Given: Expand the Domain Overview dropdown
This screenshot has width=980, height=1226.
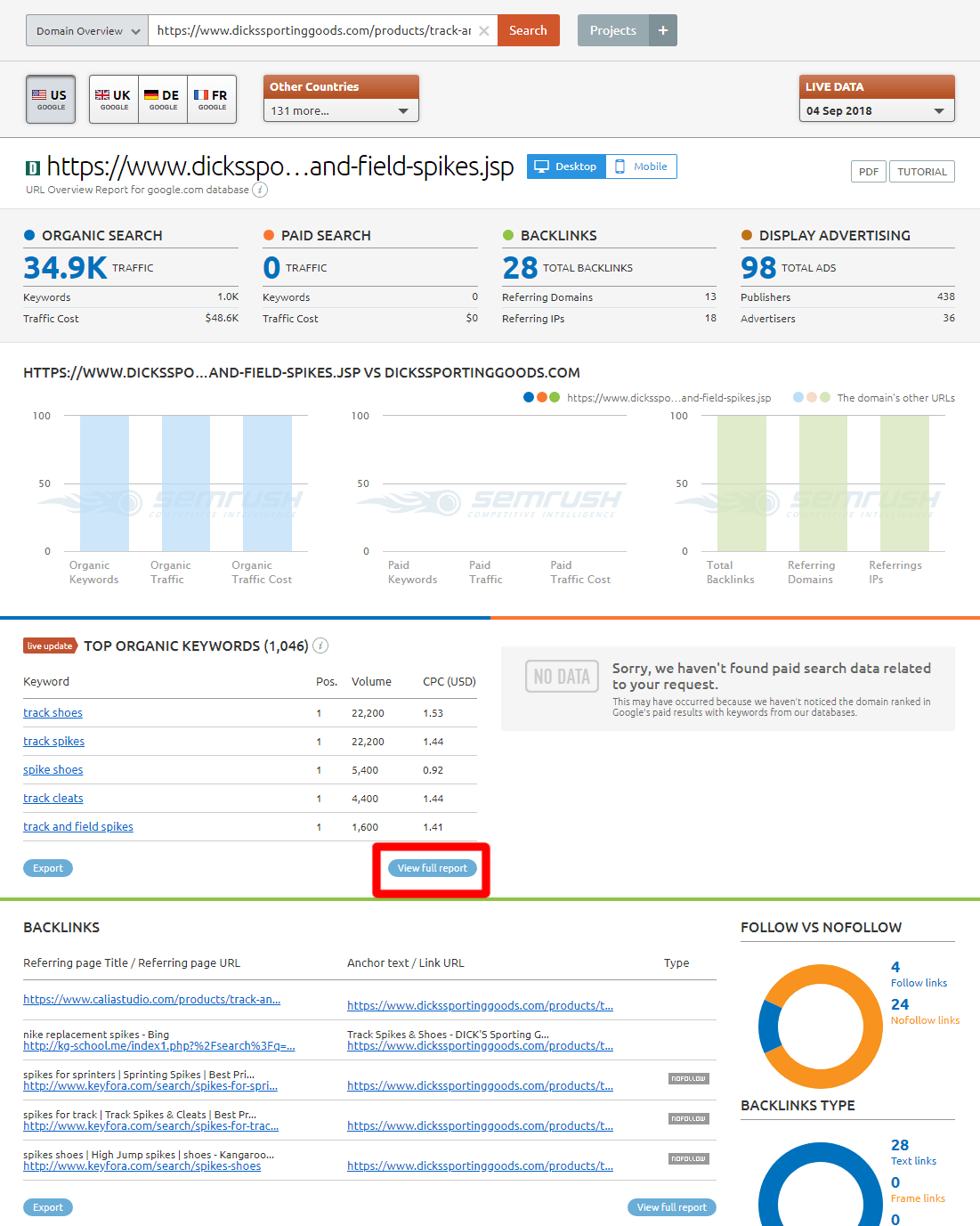Looking at the screenshot, I should [x=87, y=30].
